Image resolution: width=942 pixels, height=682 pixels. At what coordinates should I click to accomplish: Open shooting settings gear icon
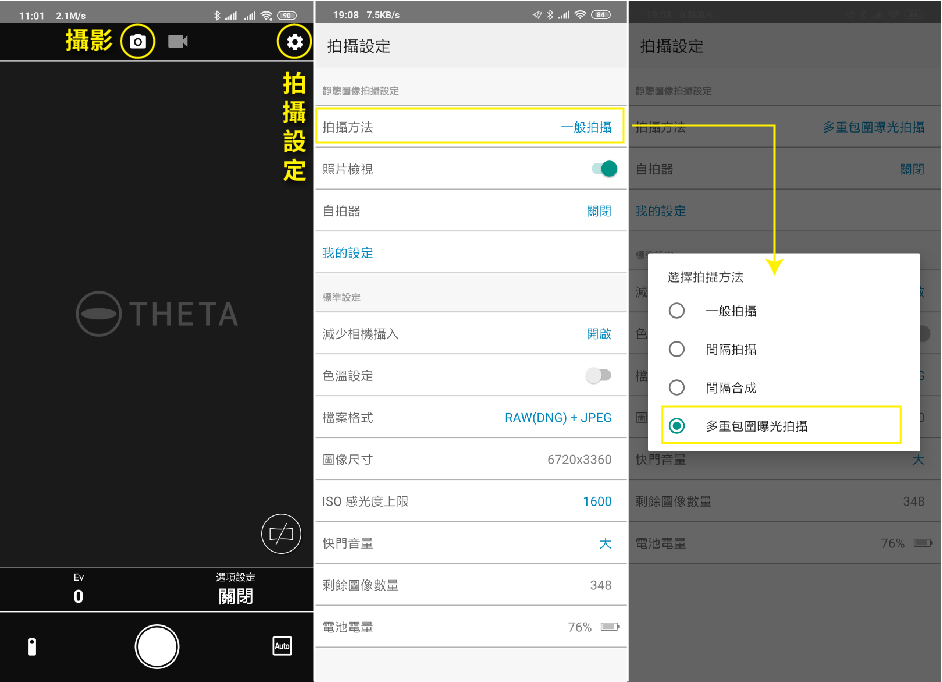click(x=293, y=42)
